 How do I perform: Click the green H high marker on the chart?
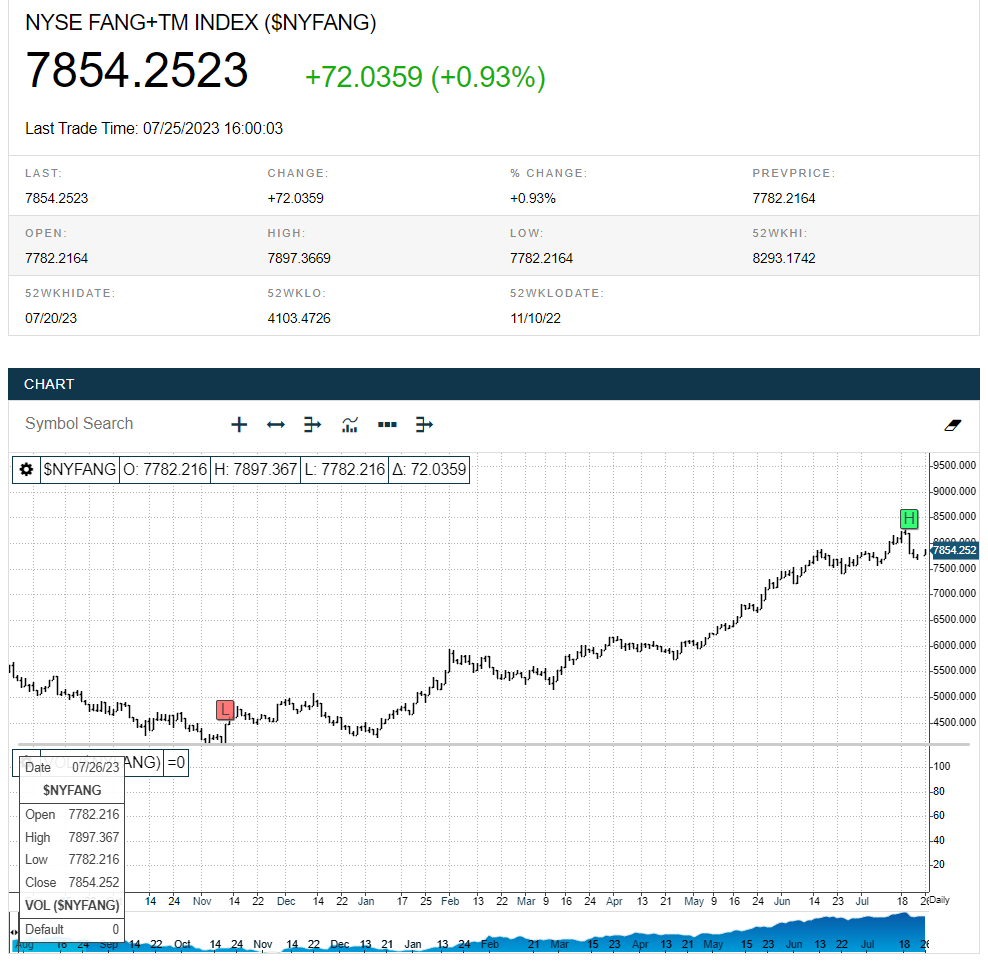tap(909, 519)
